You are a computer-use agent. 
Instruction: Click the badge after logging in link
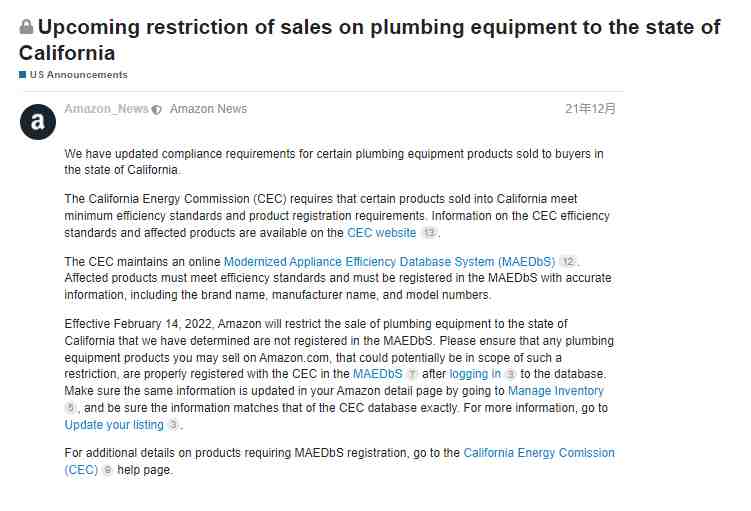point(511,374)
